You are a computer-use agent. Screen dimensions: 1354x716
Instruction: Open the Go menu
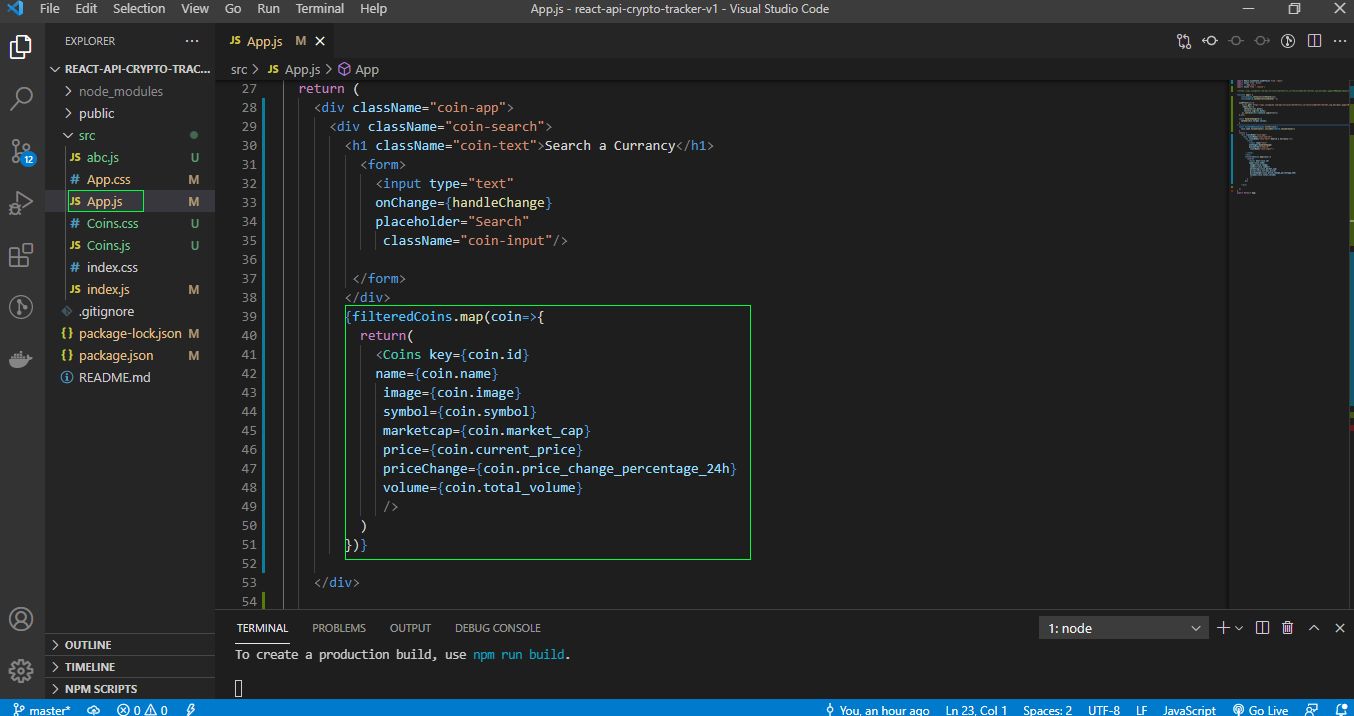pyautogui.click(x=233, y=9)
